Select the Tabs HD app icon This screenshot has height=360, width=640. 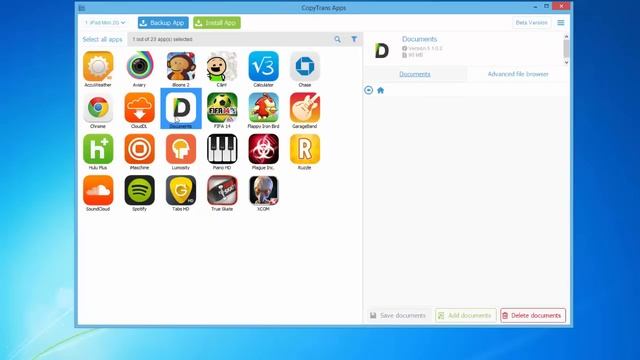click(181, 190)
